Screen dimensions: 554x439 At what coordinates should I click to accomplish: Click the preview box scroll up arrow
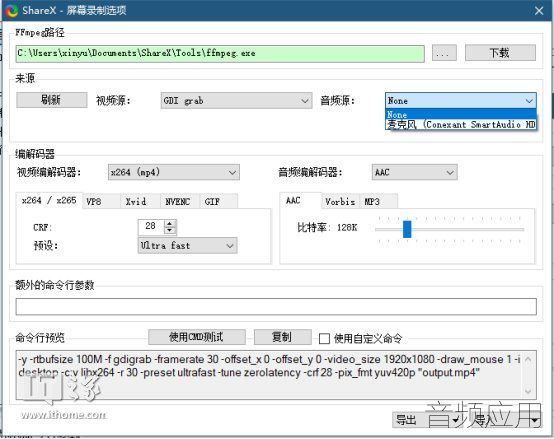click(x=529, y=359)
